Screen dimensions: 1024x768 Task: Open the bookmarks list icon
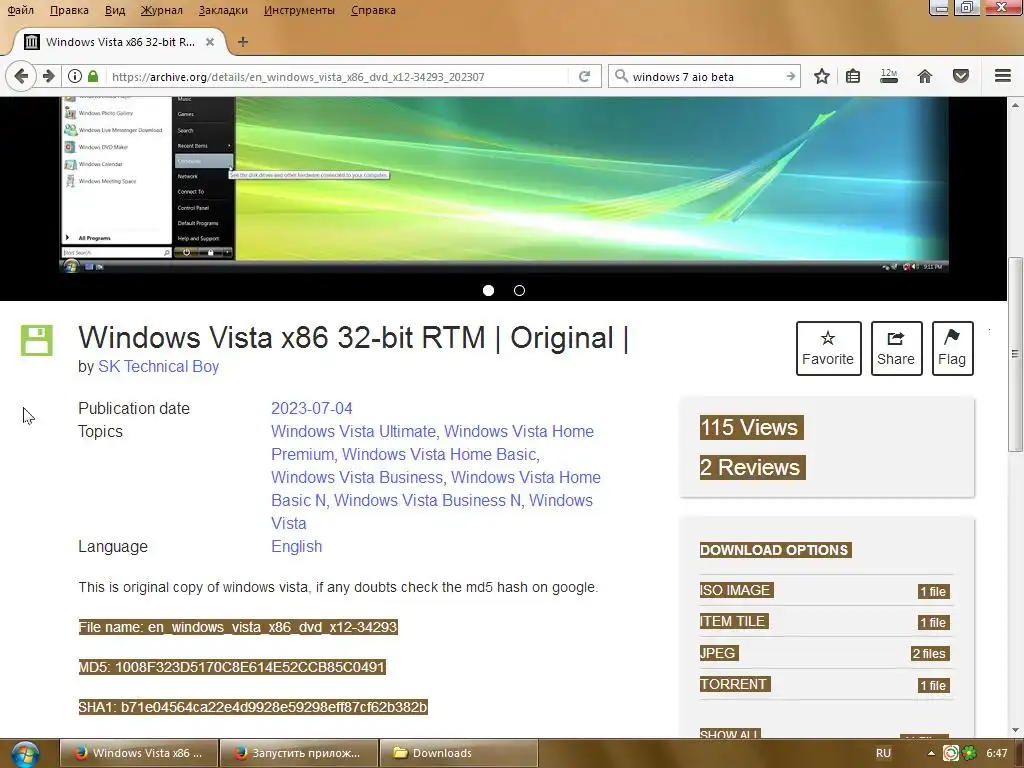(x=852, y=76)
